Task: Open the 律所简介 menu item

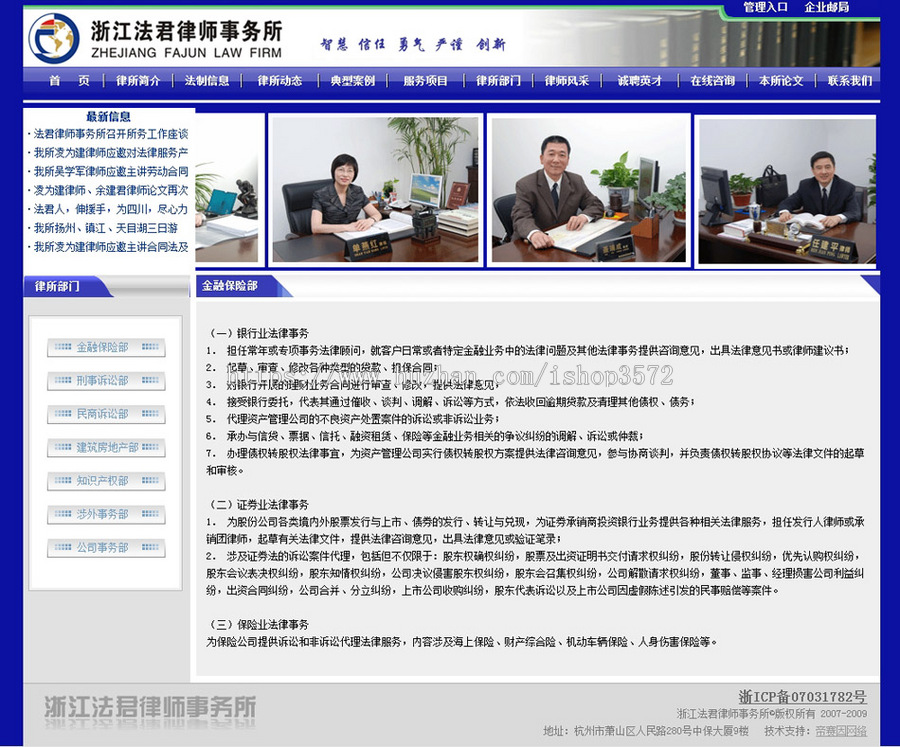Action: 137,81
